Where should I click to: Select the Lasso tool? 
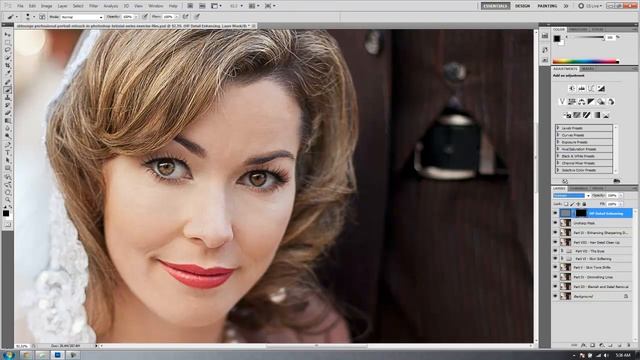(x=7, y=50)
